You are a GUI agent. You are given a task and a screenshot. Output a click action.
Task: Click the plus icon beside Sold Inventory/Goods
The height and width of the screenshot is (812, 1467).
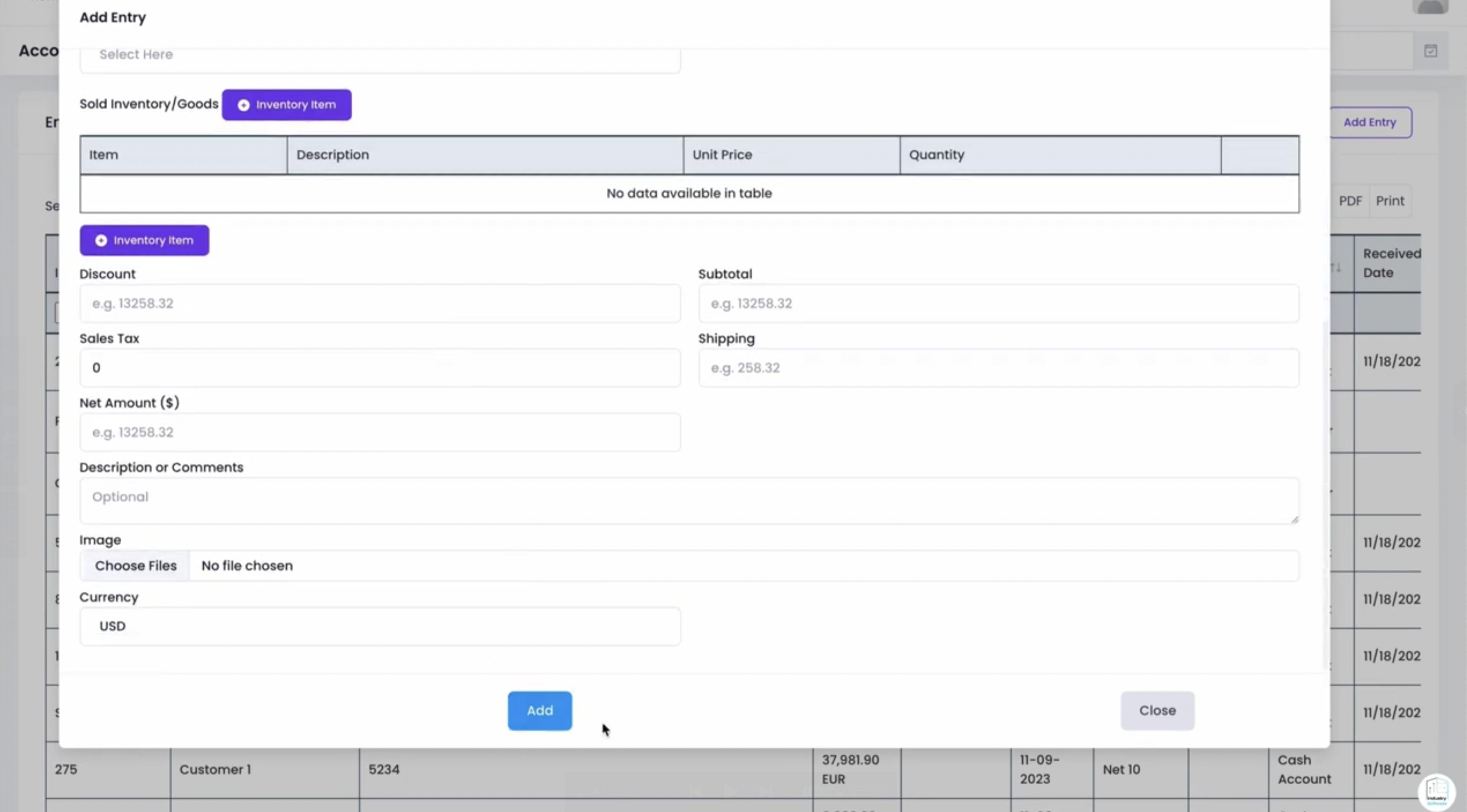[x=243, y=105]
